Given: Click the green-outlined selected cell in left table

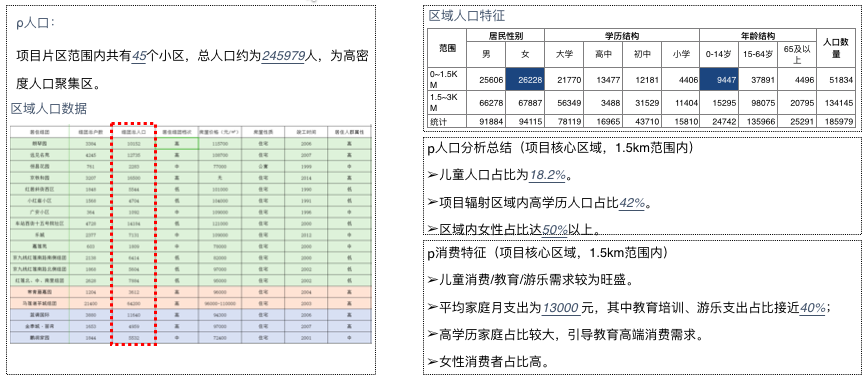Looking at the screenshot, I should point(177,143).
